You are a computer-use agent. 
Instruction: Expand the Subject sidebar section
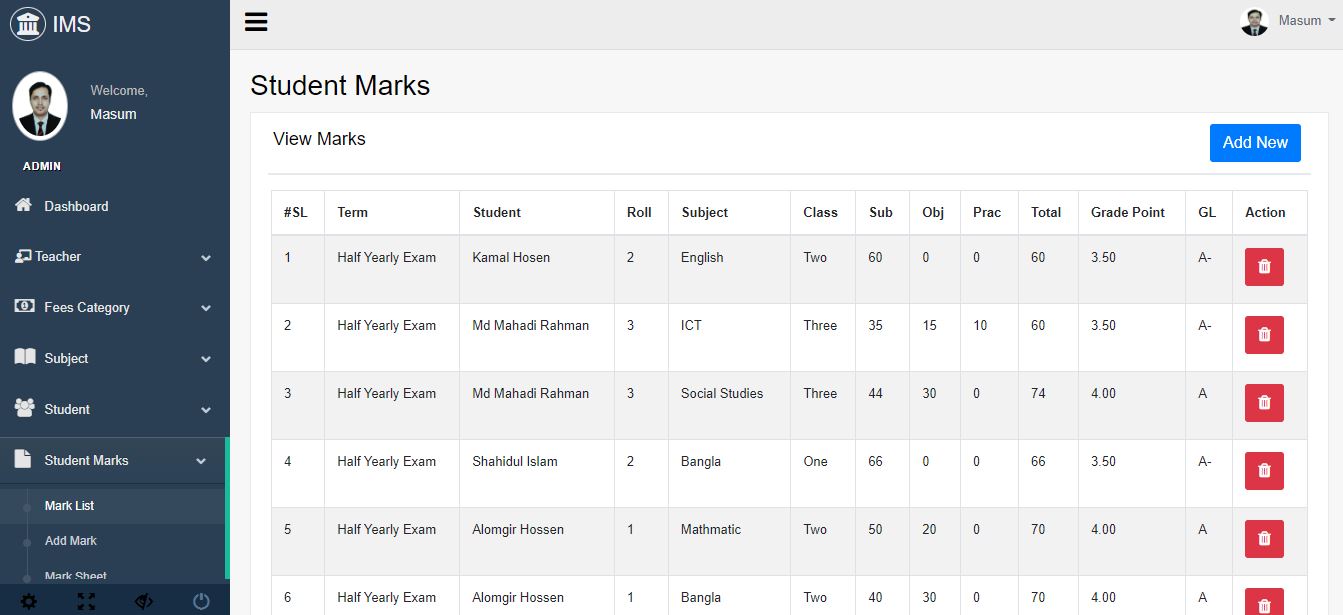pos(114,359)
